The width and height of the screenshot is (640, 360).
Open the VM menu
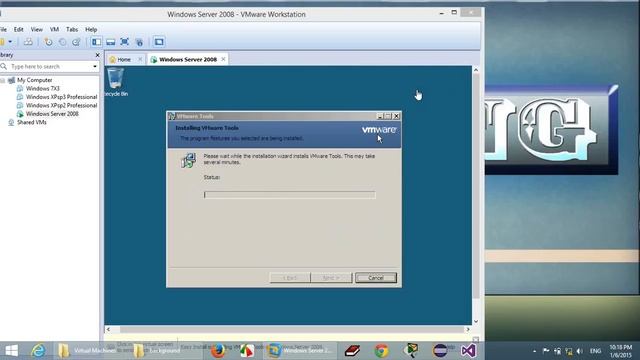coord(54,29)
